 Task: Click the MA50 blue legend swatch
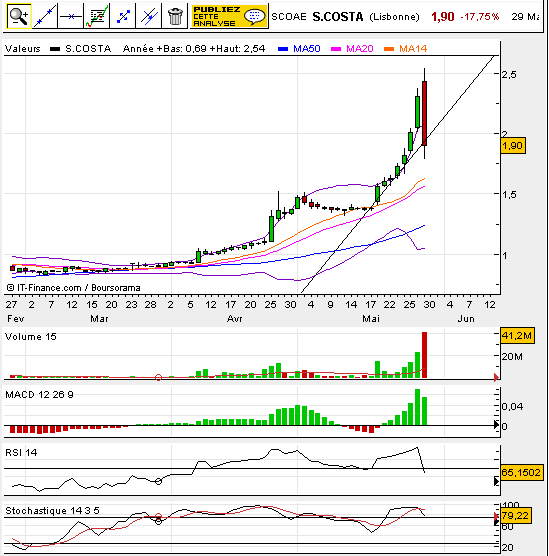[283, 49]
